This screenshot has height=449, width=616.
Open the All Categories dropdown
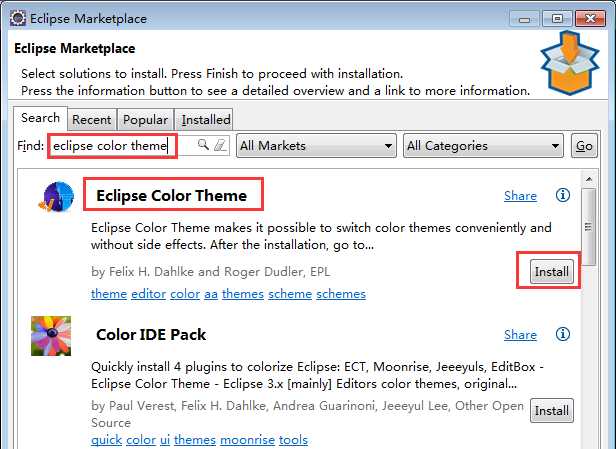[483, 146]
